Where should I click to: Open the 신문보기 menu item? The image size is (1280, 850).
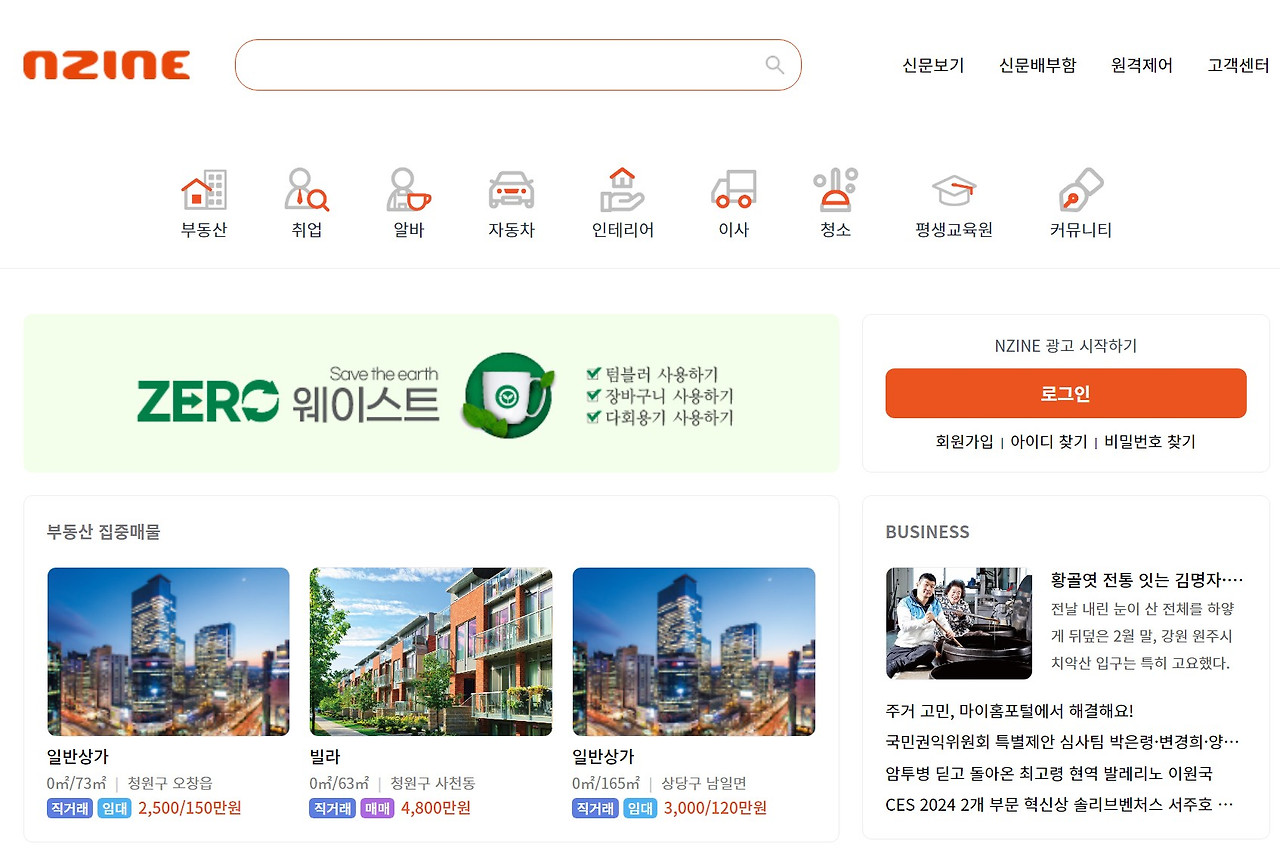pyautogui.click(x=932, y=64)
